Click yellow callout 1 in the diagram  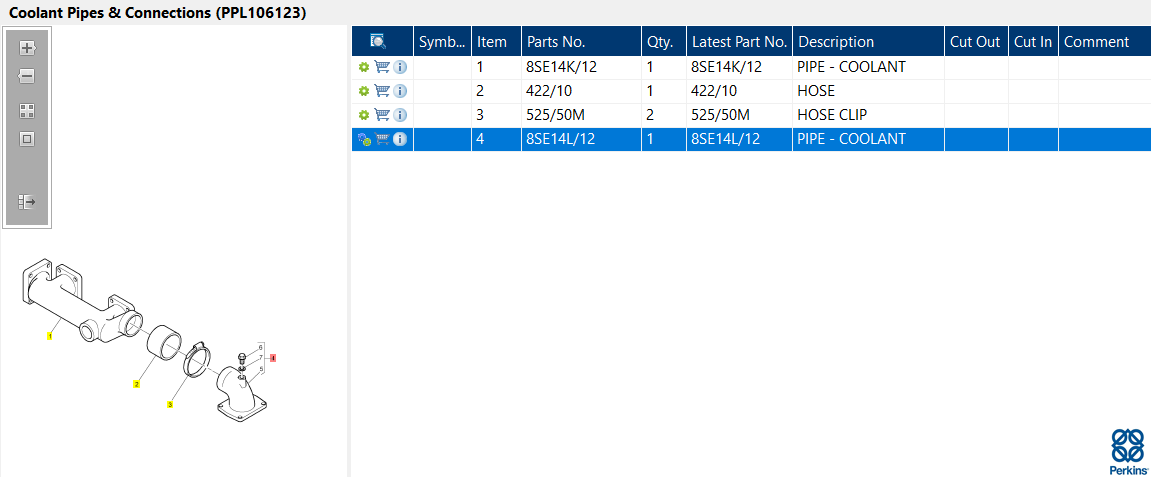click(x=49, y=337)
